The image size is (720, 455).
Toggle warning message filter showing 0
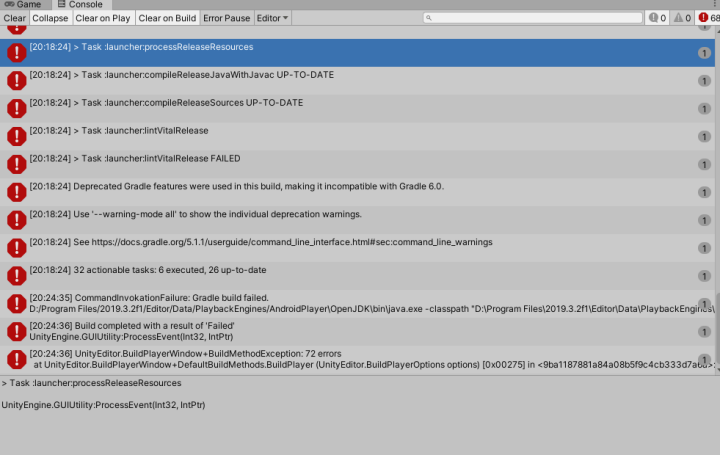point(683,18)
